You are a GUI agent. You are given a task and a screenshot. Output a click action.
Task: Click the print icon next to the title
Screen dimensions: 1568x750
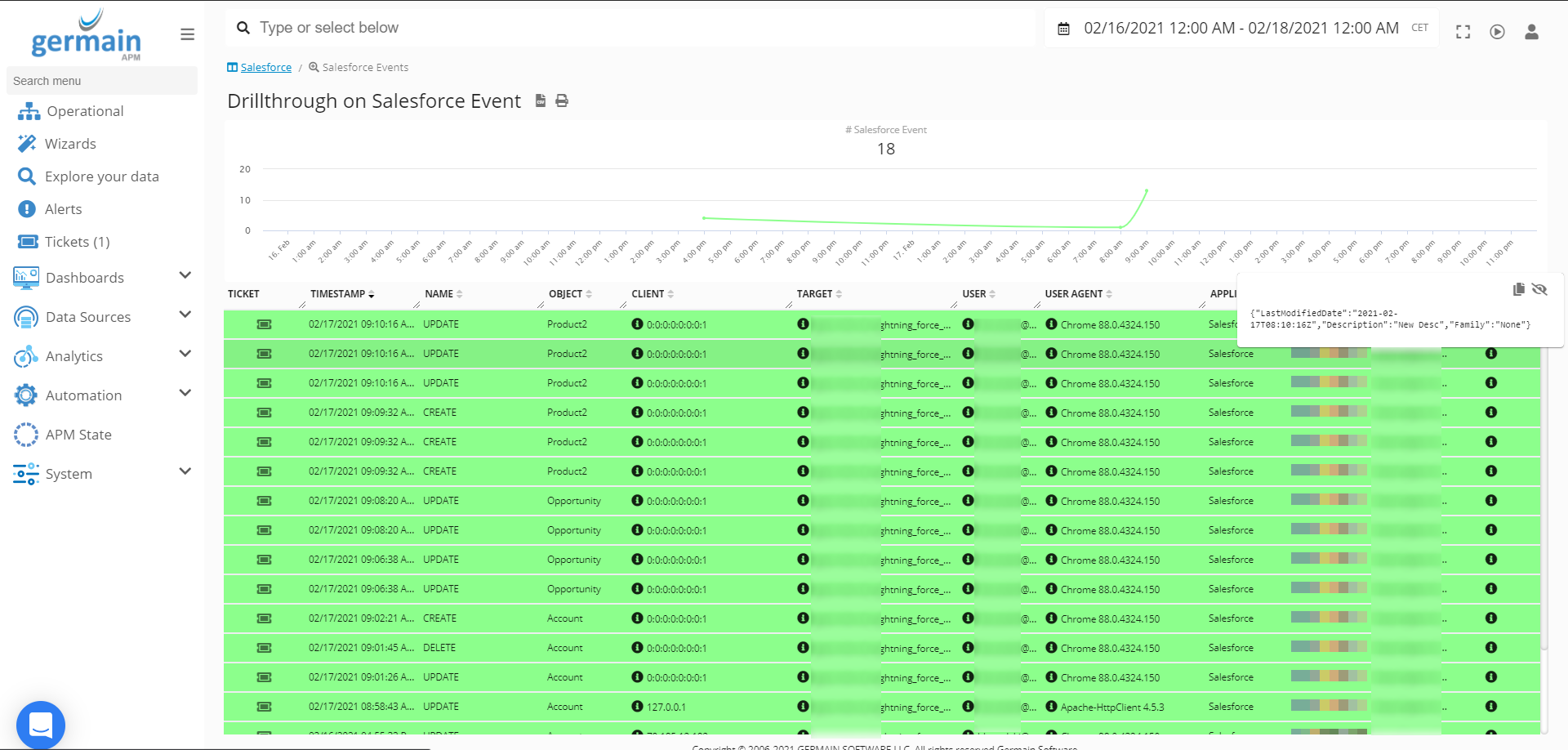click(561, 100)
